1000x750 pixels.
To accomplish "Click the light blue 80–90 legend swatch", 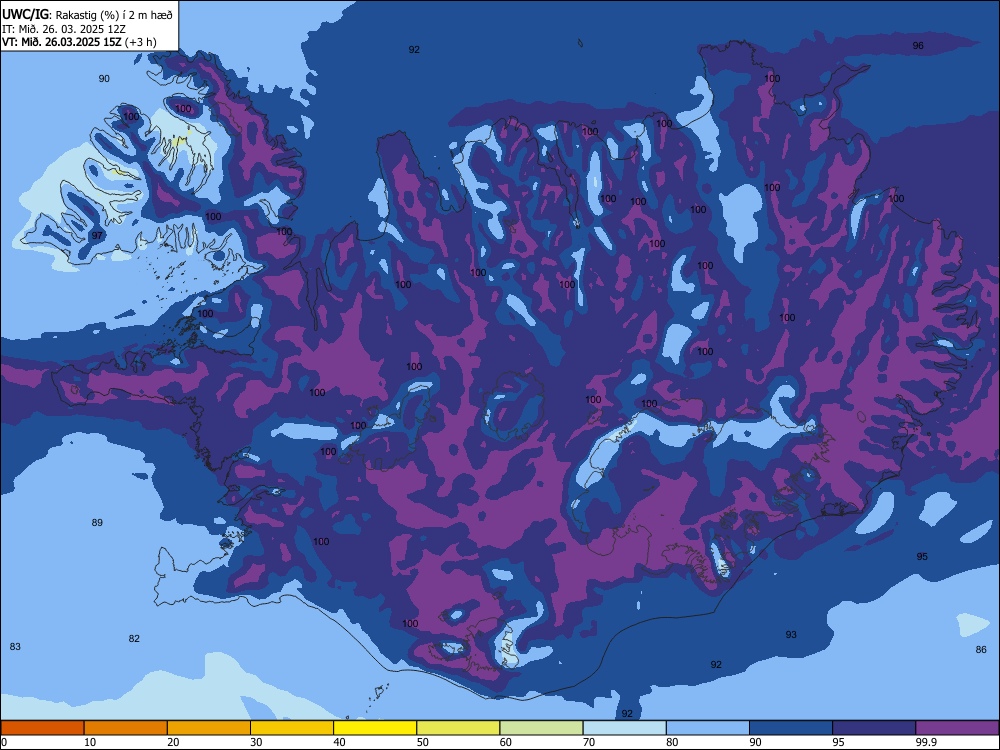I will point(707,728).
